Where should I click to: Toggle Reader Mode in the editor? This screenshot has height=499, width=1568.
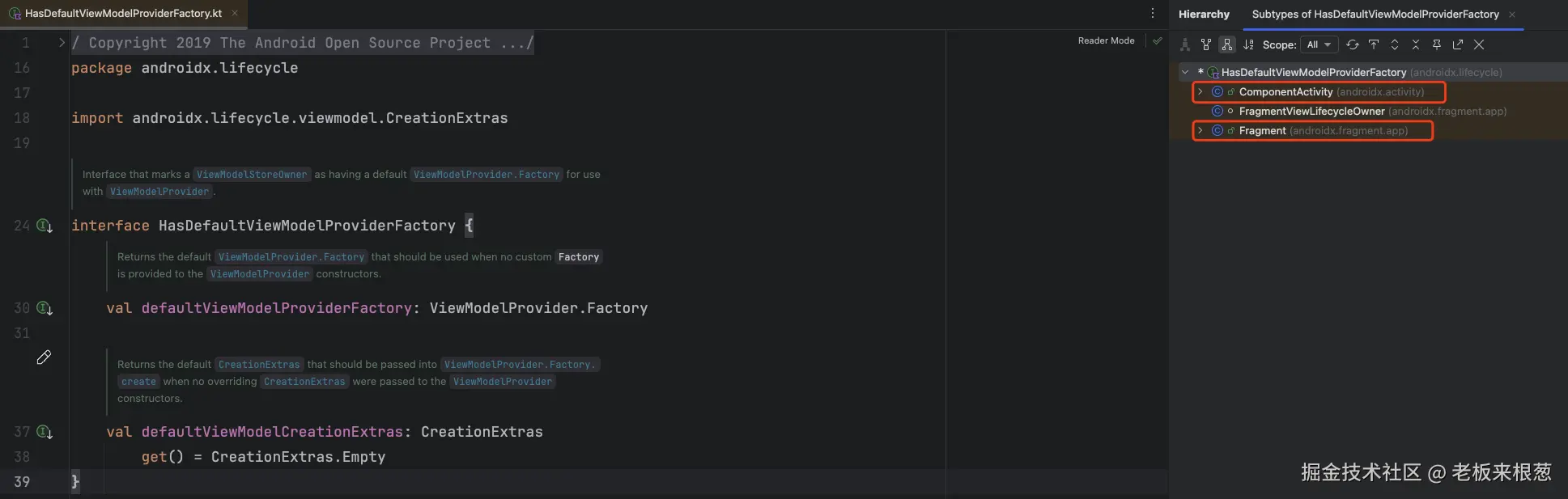pyautogui.click(x=1106, y=40)
